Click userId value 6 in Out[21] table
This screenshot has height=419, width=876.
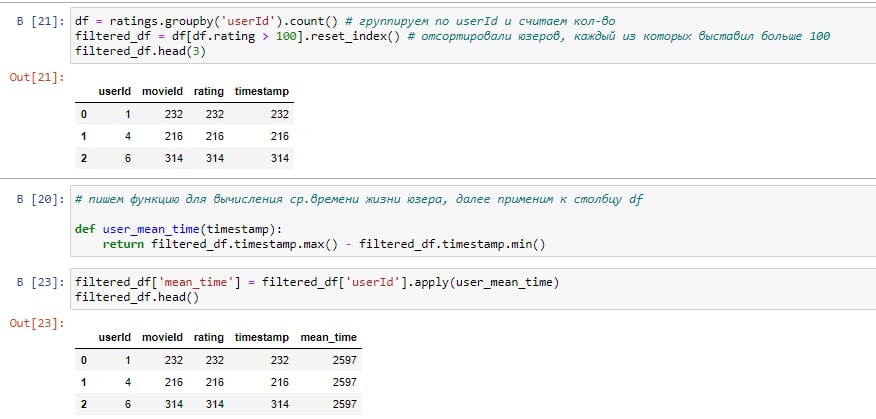[x=127, y=159]
